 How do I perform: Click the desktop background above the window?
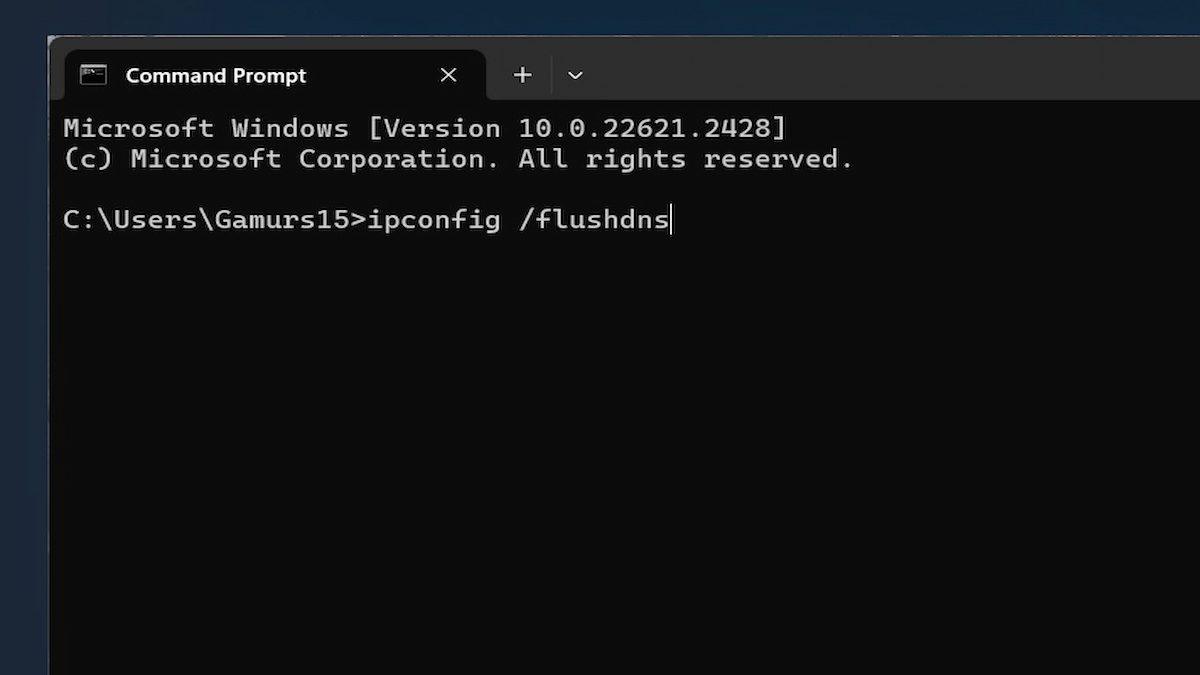pyautogui.click(x=600, y=16)
